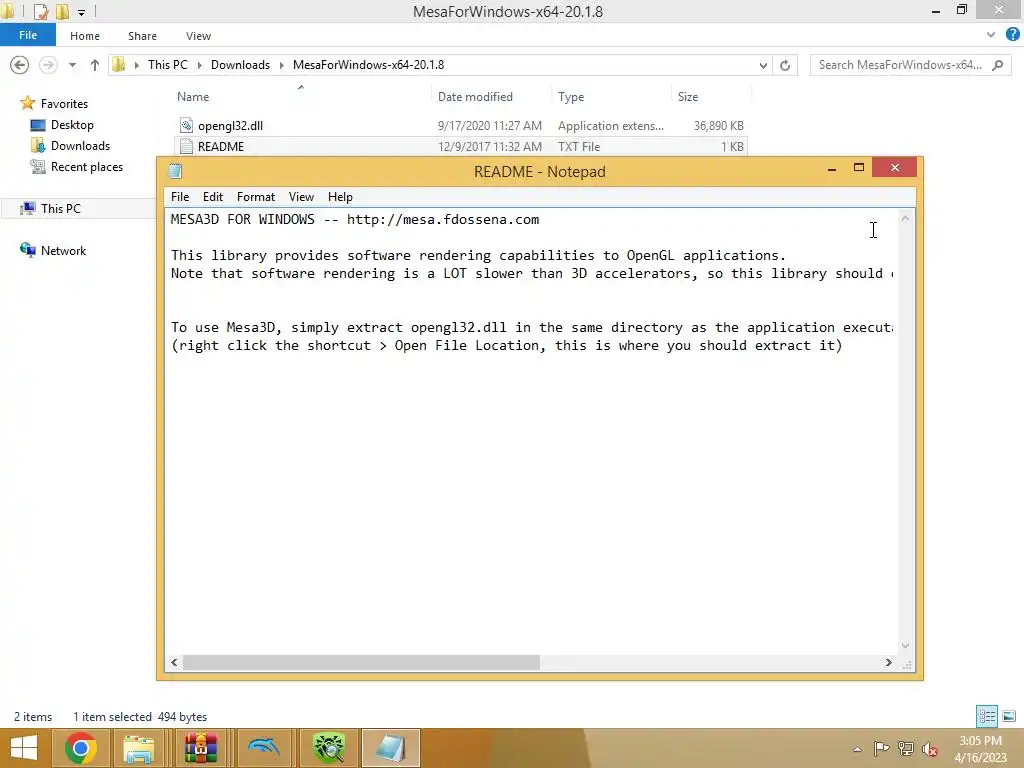Open the Notepad File menu
This screenshot has width=1024, height=768.
180,197
